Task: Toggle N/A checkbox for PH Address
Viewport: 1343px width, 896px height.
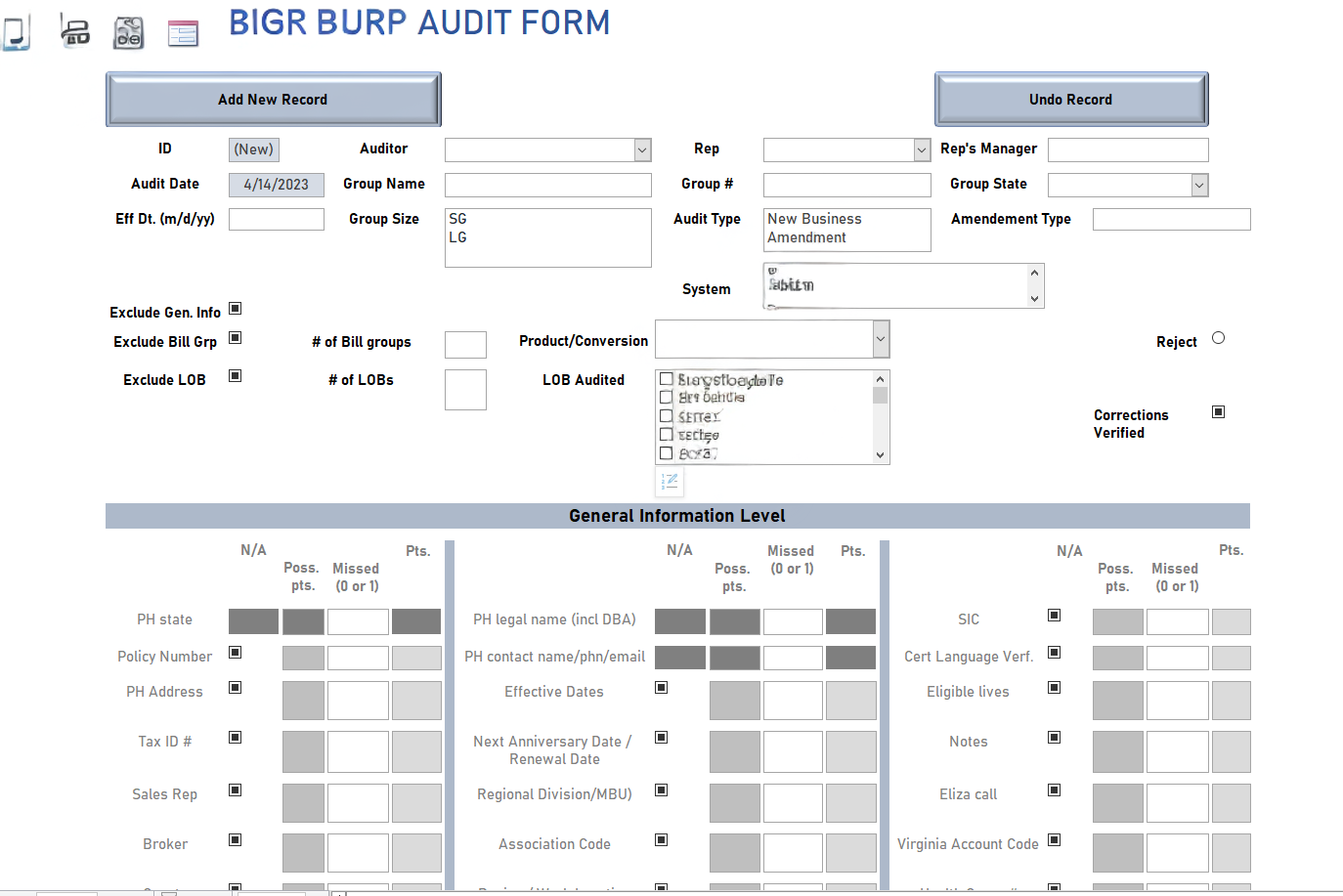Action: coord(236,688)
